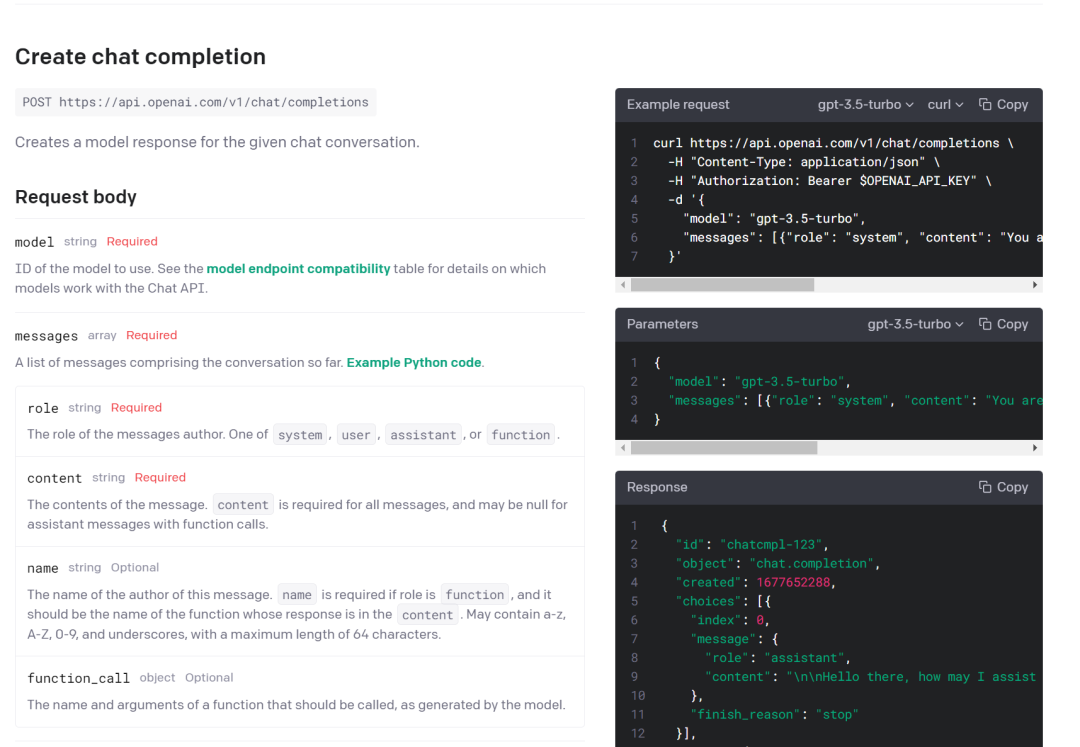The width and height of the screenshot is (1080, 747).
Task: Open the gpt-3.5-turbo dropdown in Parameters panel
Action: coord(915,324)
